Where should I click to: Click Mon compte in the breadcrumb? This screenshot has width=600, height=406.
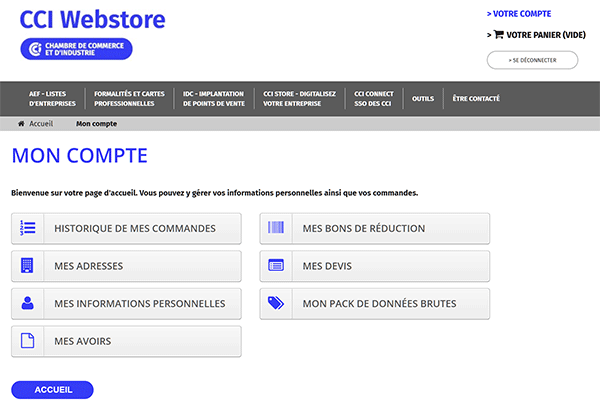(x=96, y=124)
